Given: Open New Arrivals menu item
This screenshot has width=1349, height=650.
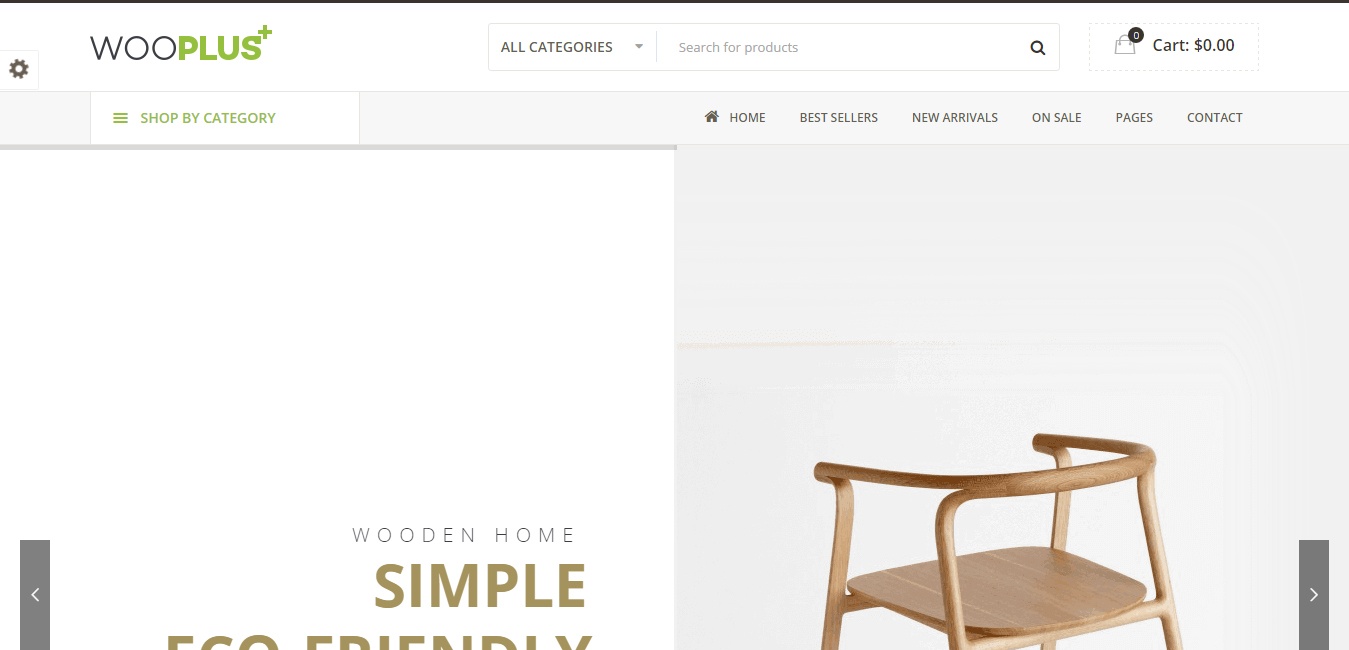Looking at the screenshot, I should pos(954,118).
